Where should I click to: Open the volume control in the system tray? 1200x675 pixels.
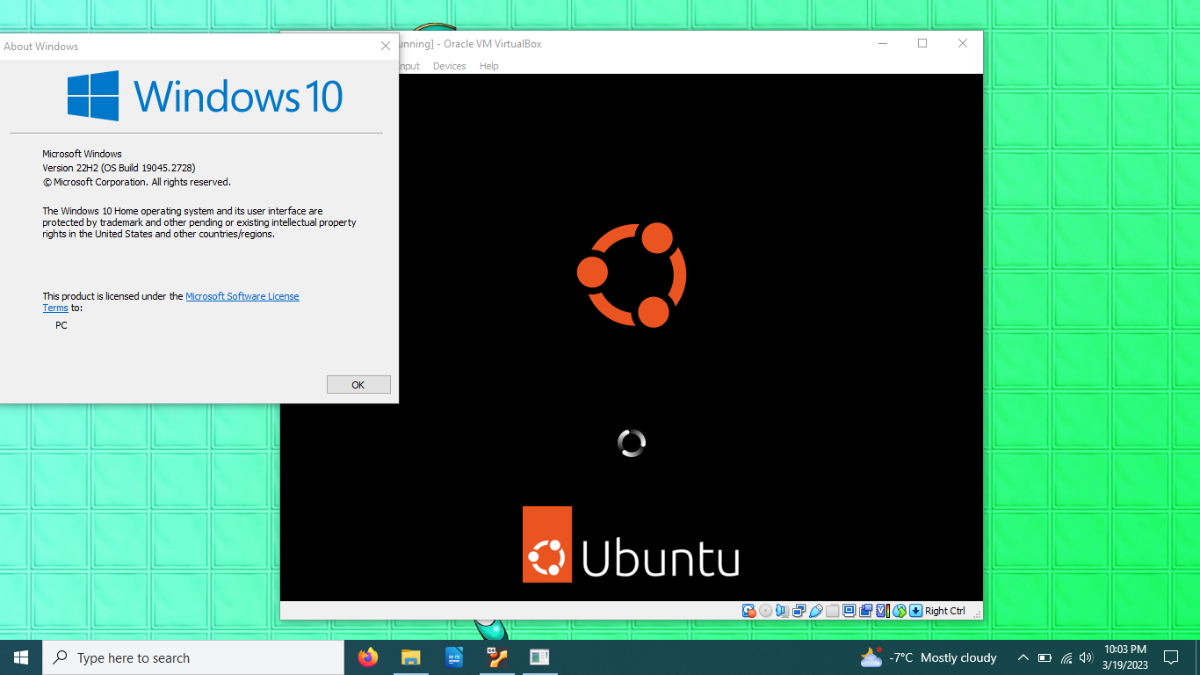click(1086, 658)
